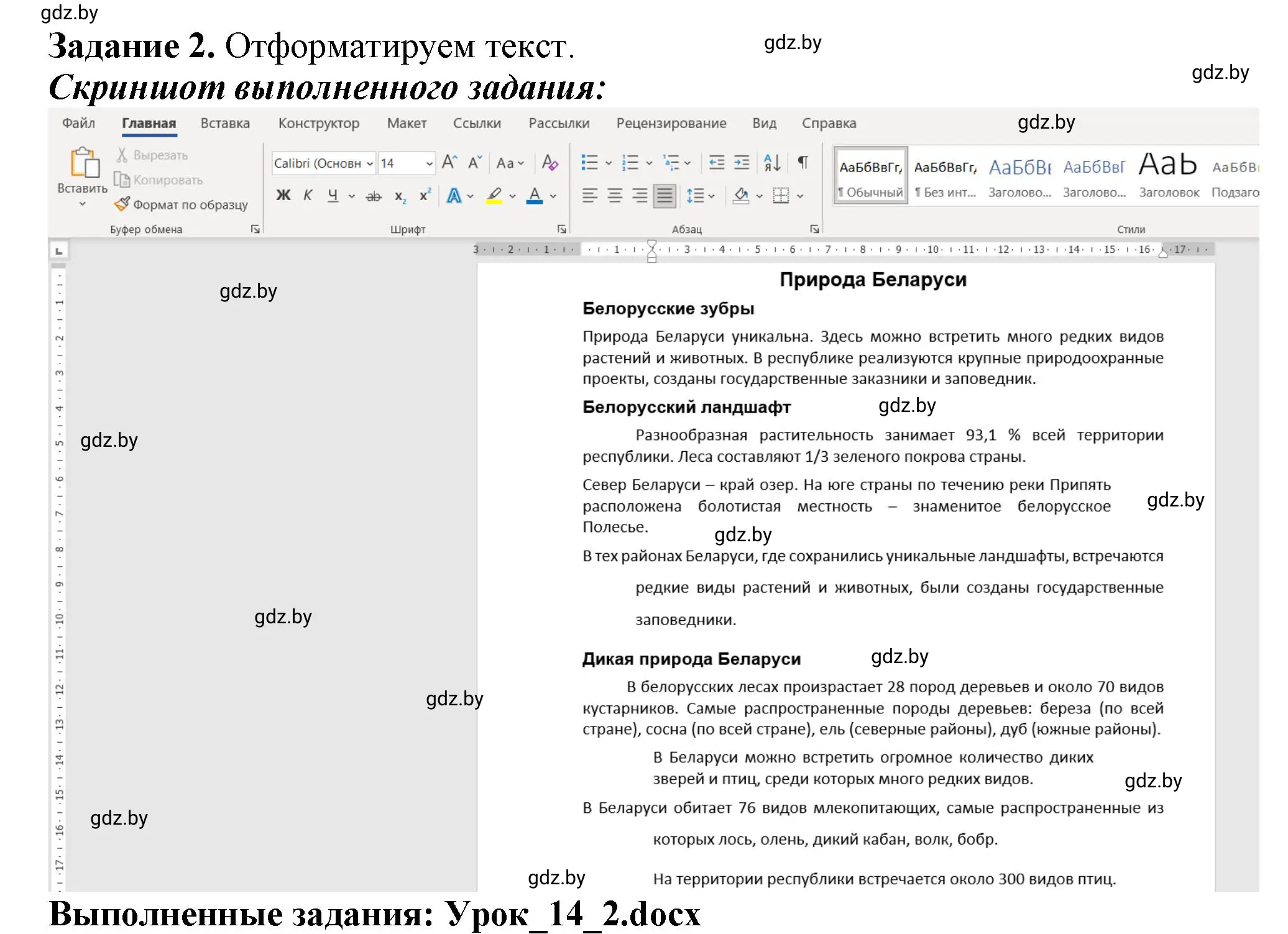Align text right icon
The width and height of the screenshot is (1288, 934).
coord(640,196)
